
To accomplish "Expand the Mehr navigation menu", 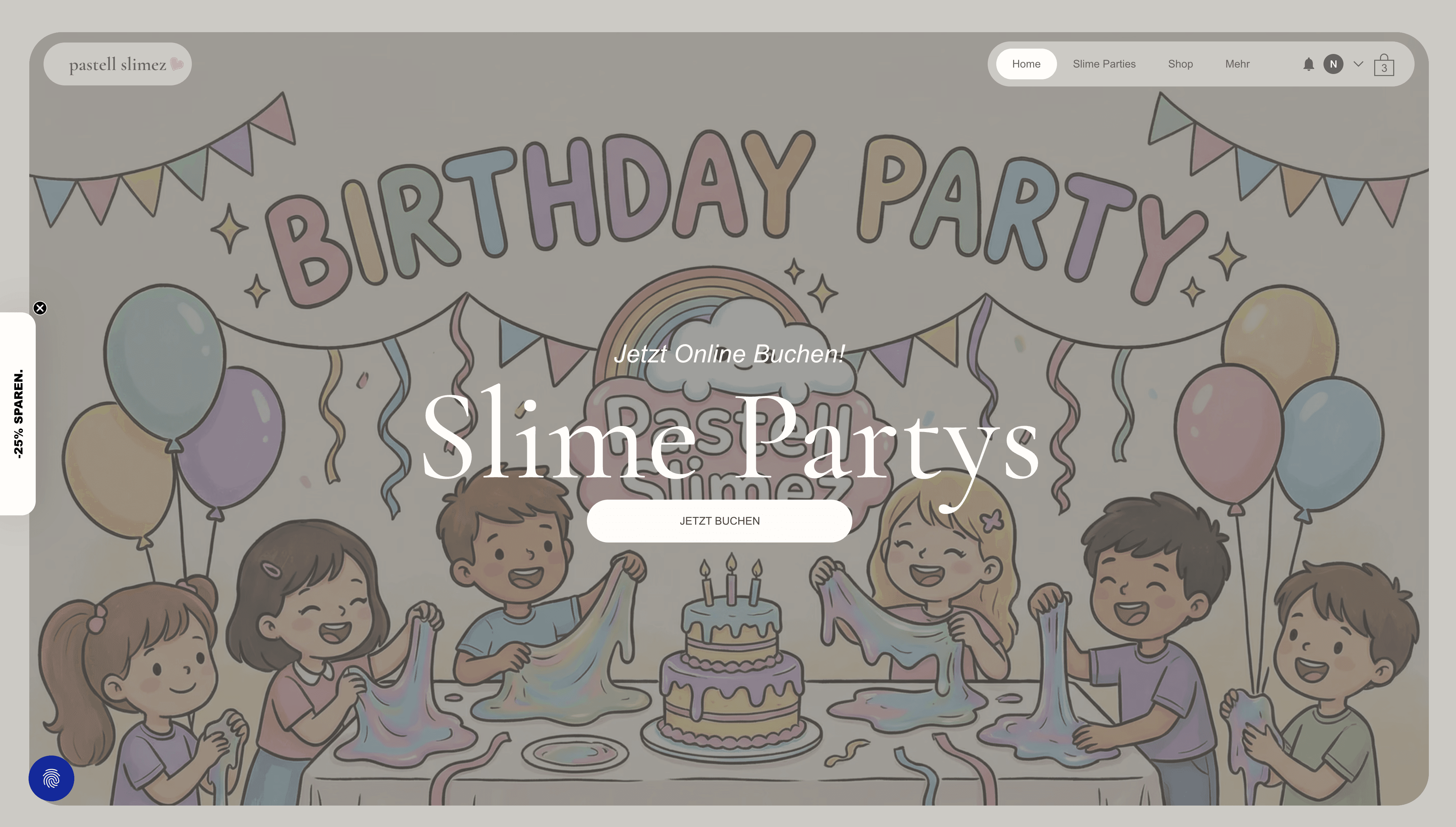I will 1237,64.
